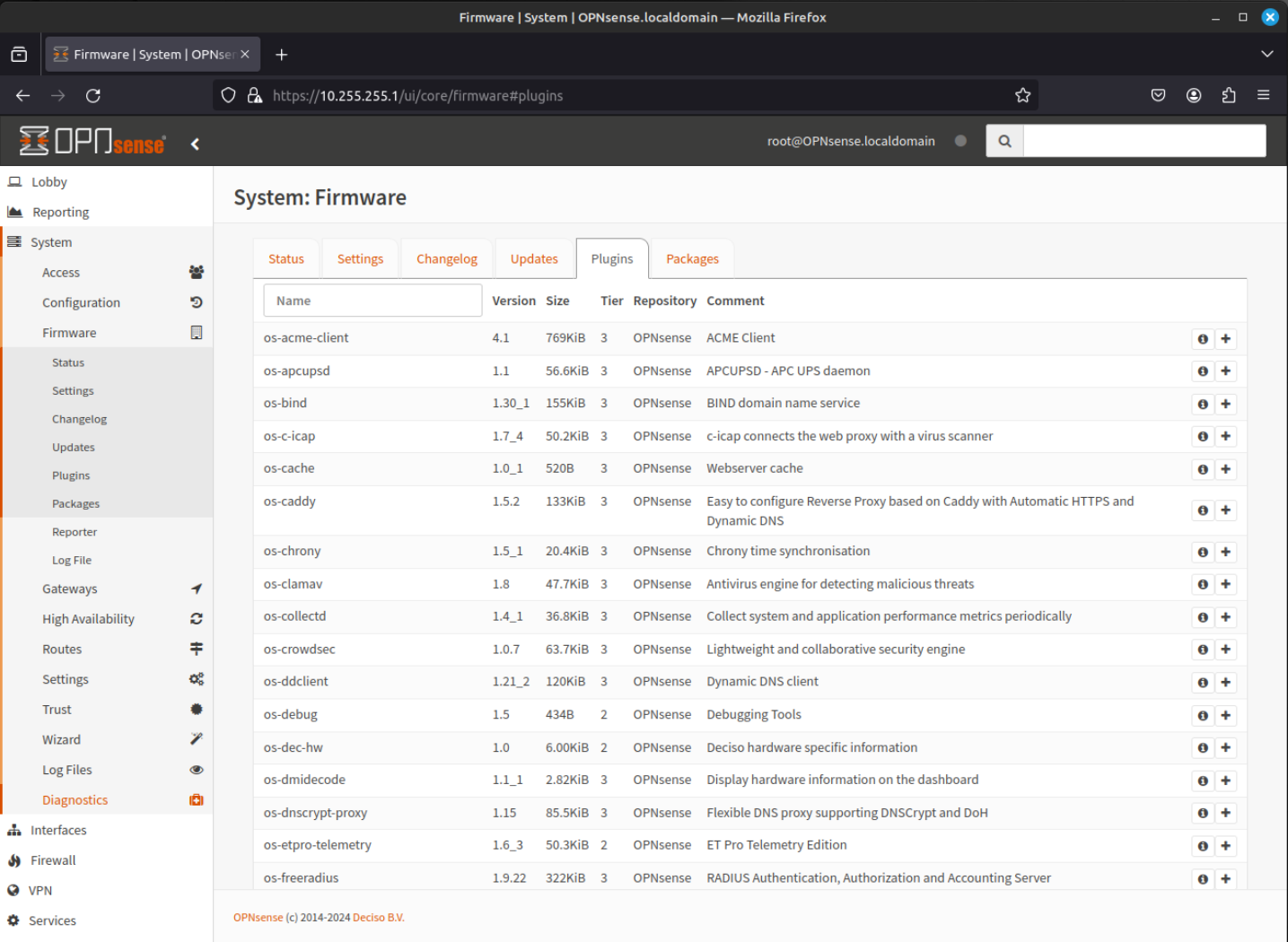Install the os-caddy plugin

(1225, 510)
